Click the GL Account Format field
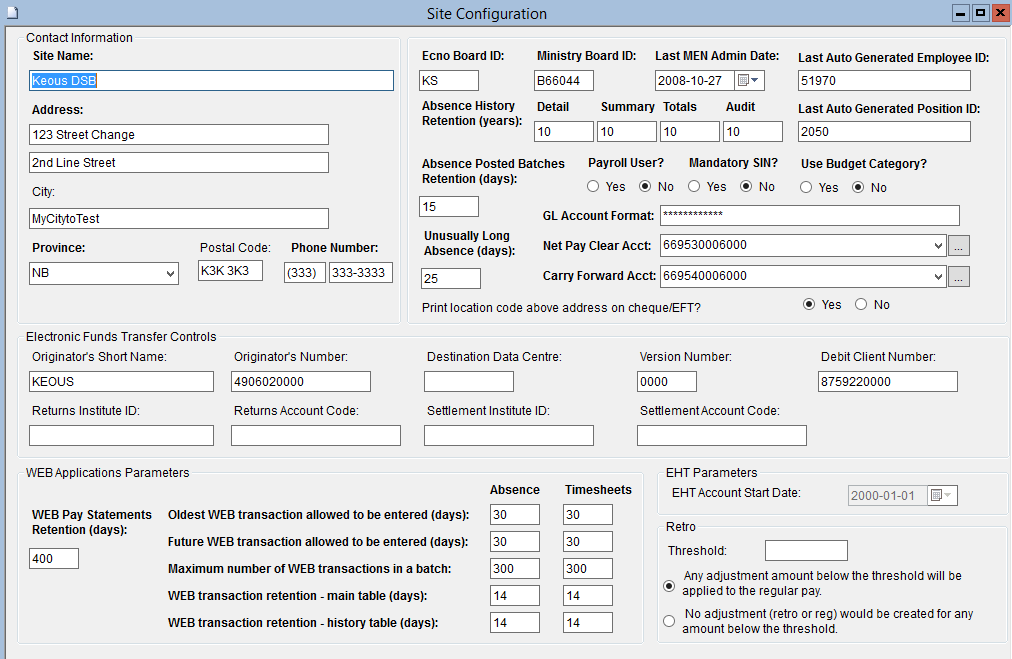This screenshot has width=1012, height=659. (809, 216)
